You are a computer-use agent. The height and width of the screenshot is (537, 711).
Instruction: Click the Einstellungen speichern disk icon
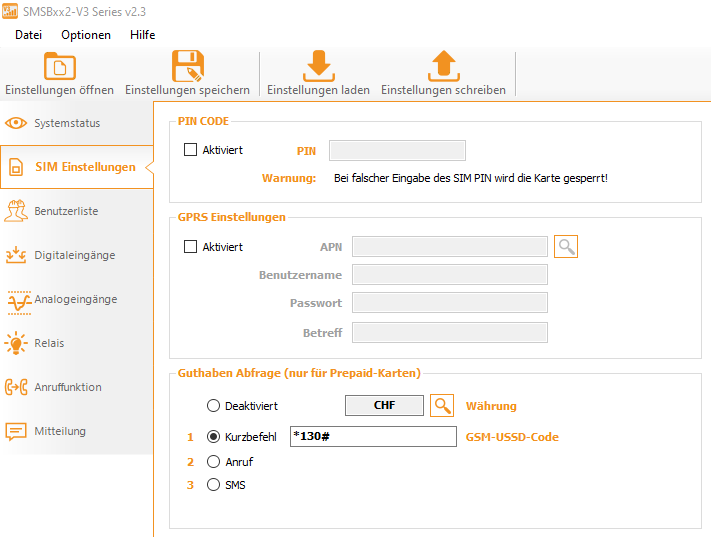[x=187, y=66]
